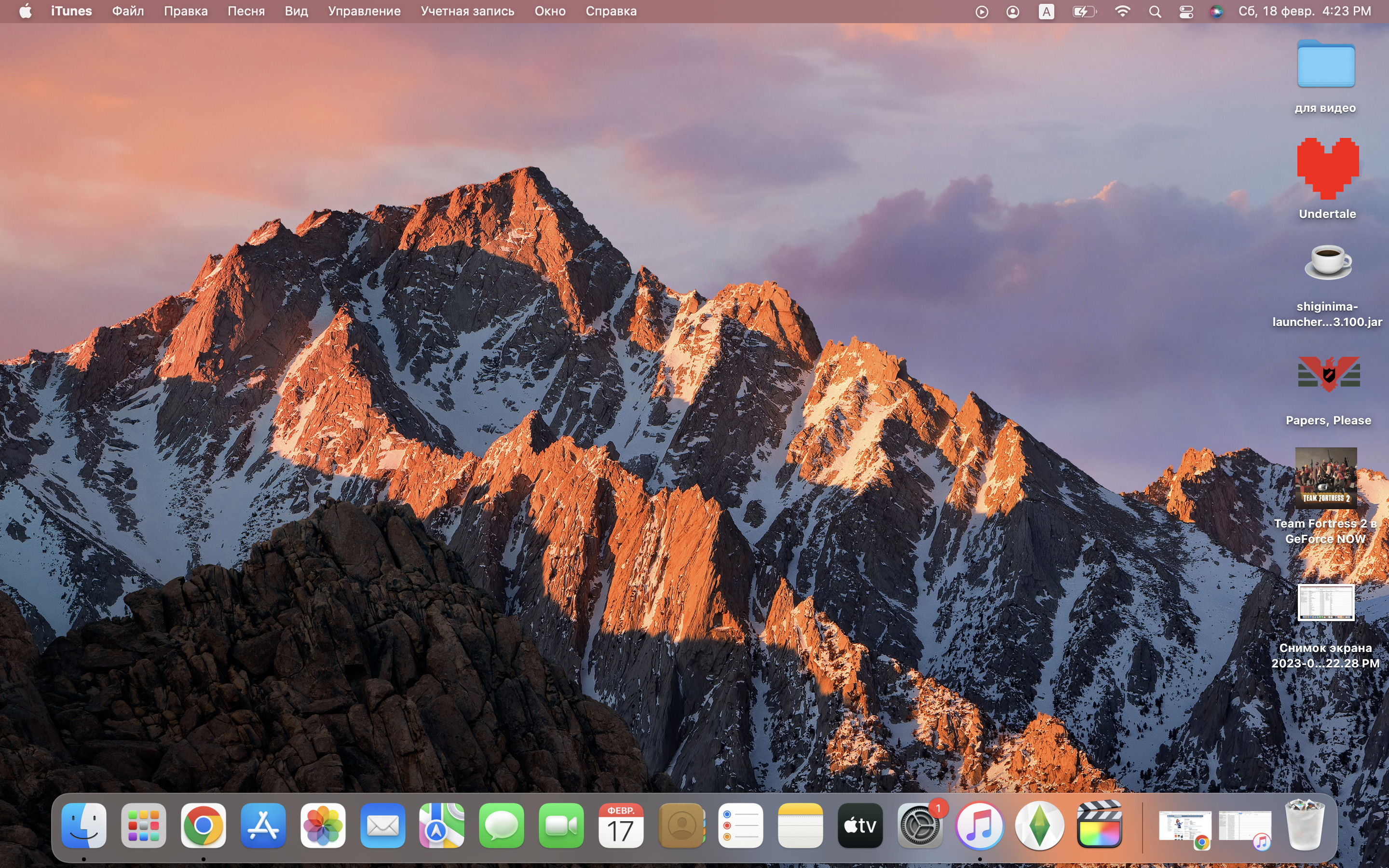The width and height of the screenshot is (1389, 868).
Task: Open the Apple TV dock app
Action: 860,826
